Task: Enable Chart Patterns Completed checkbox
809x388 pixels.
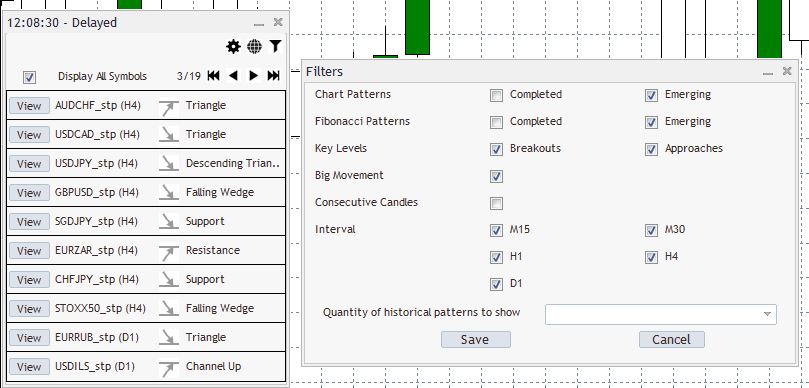Action: point(496,95)
